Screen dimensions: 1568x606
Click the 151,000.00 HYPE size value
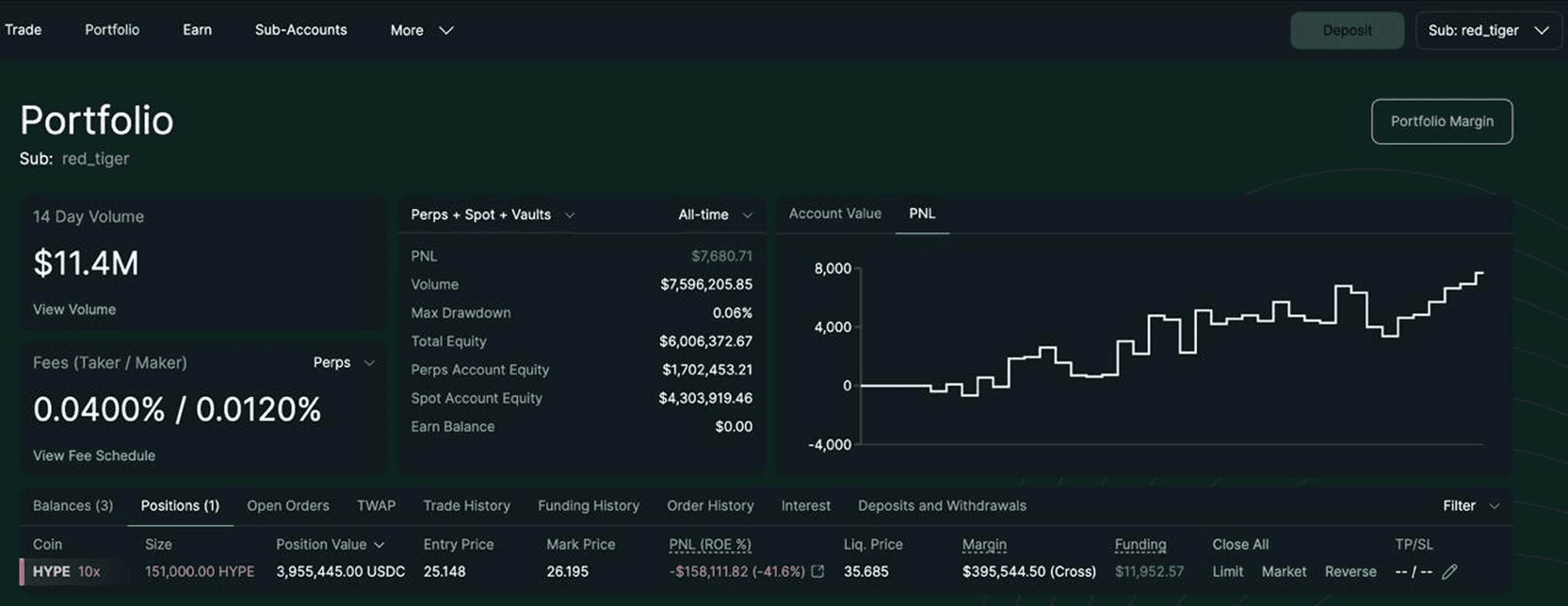point(200,572)
